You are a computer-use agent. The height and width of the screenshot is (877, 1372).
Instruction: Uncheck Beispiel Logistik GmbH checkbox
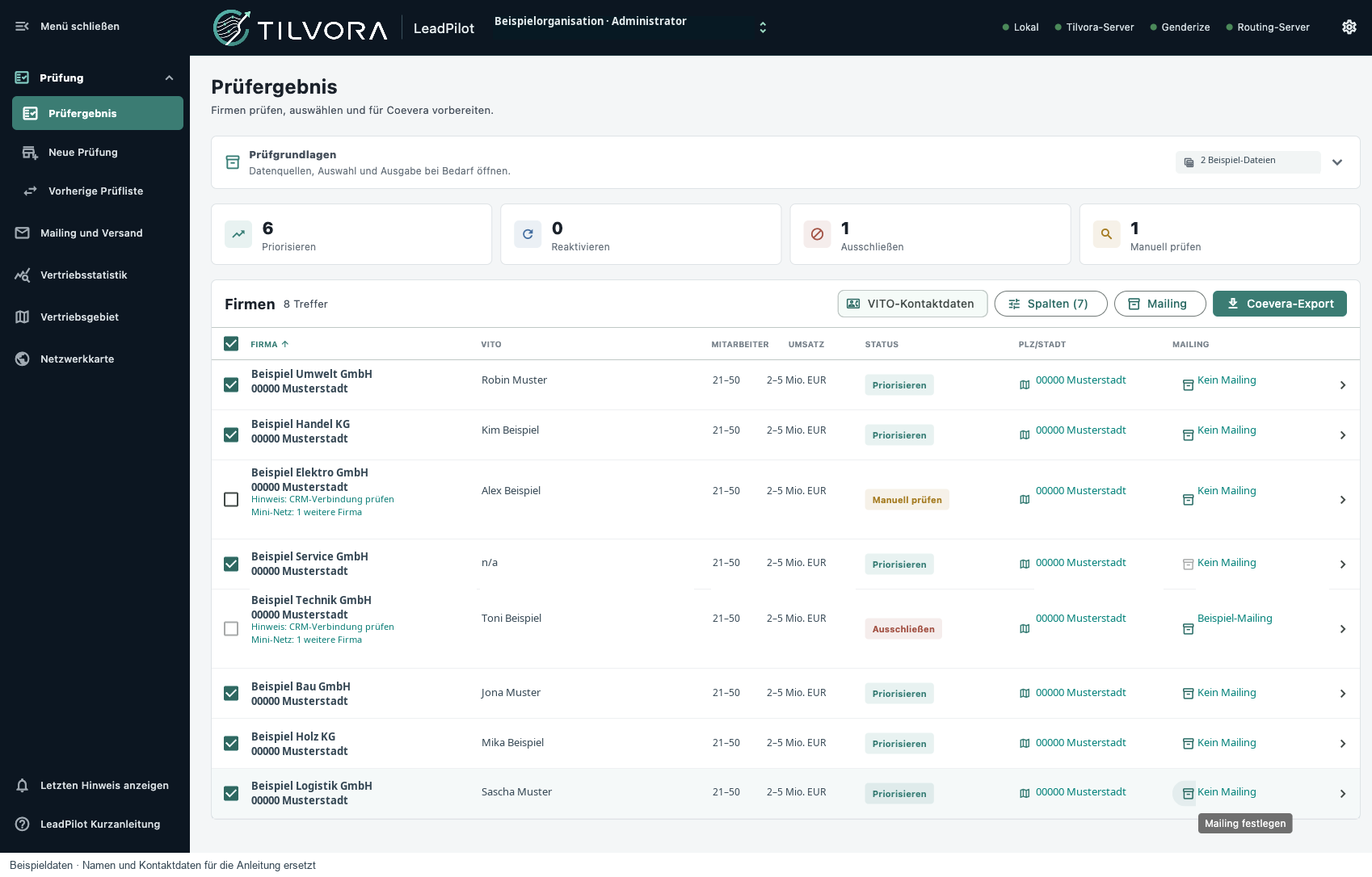231,794
